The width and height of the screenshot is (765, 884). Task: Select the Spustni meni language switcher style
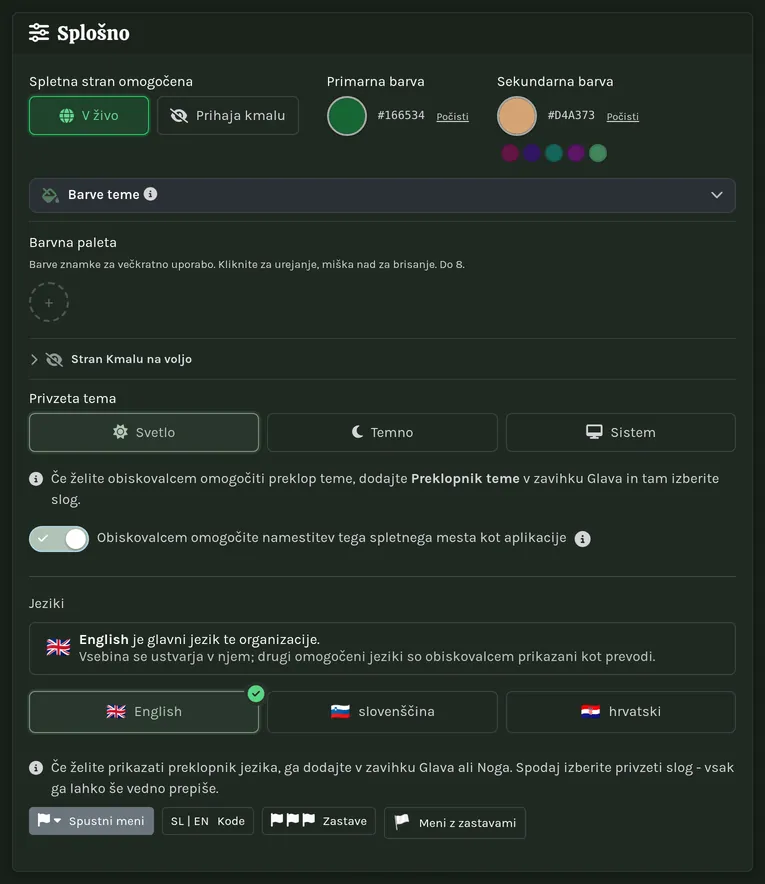91,821
